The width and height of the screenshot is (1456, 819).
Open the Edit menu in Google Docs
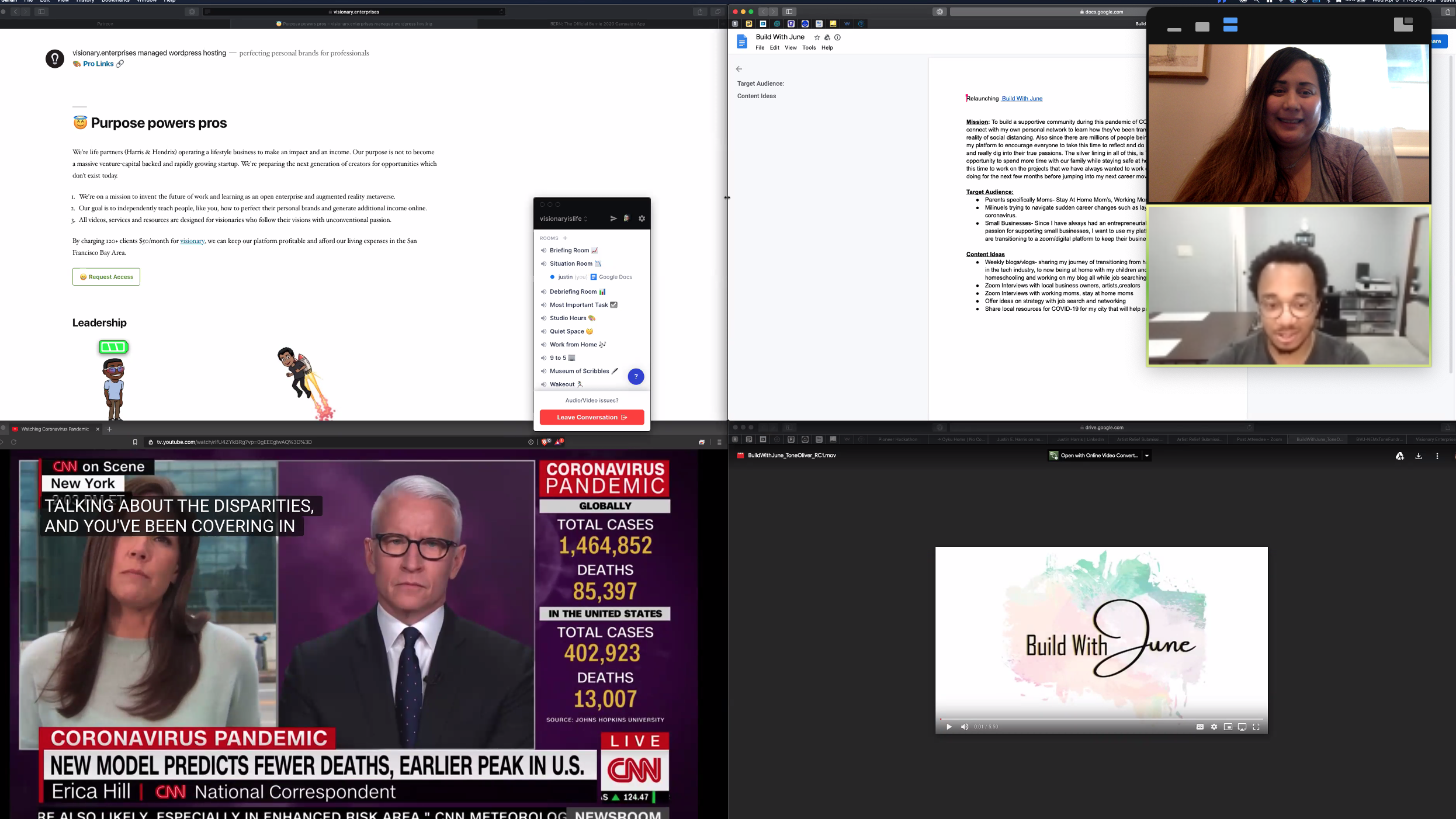tap(774, 48)
